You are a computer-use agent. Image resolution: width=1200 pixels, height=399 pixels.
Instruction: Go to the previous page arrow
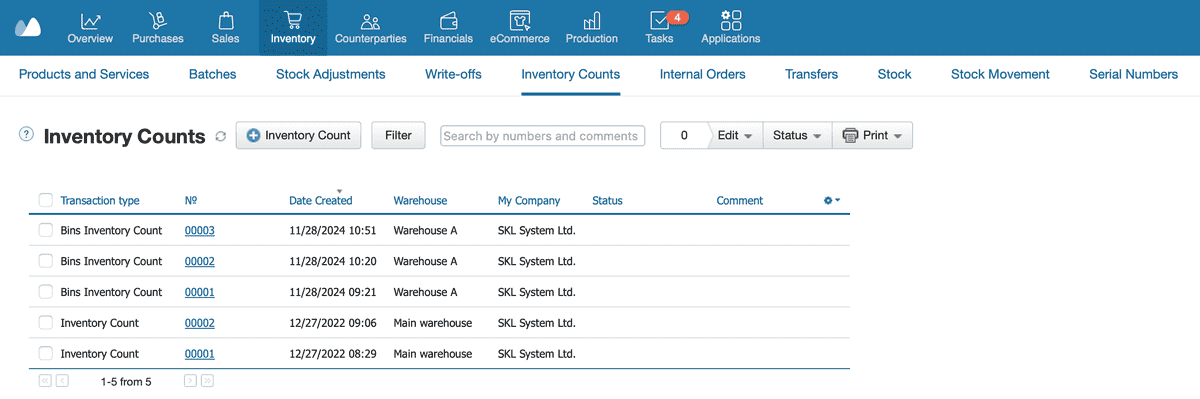(62, 381)
